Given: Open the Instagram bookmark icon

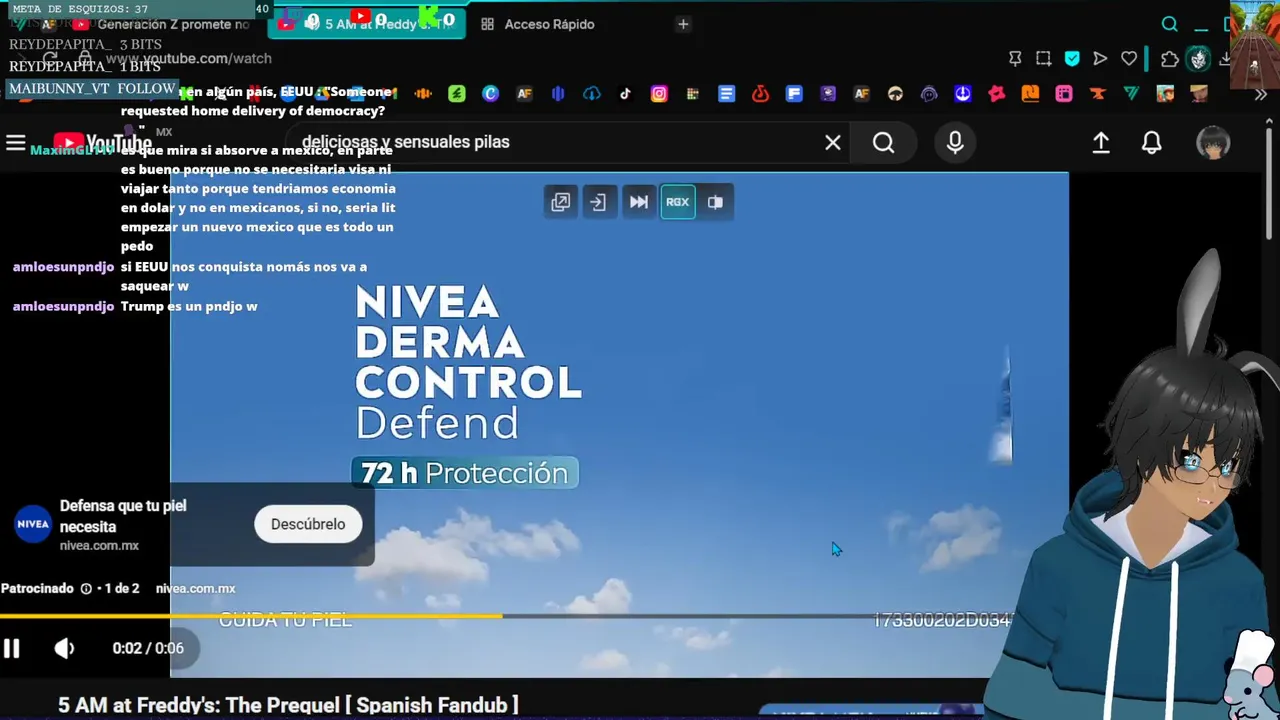Looking at the screenshot, I should pyautogui.click(x=659, y=94).
